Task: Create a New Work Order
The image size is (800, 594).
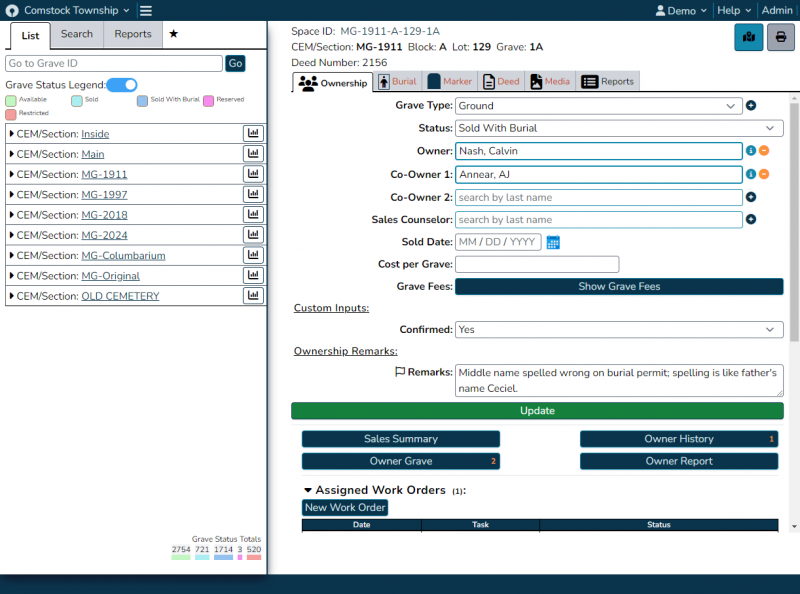Action: (x=345, y=508)
